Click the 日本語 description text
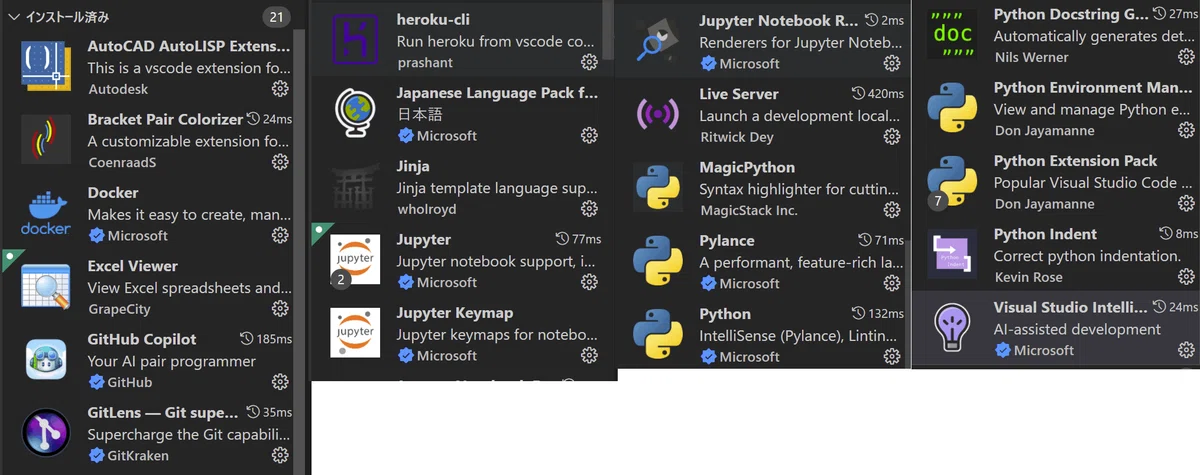This screenshot has width=1200, height=475. click(x=420, y=113)
